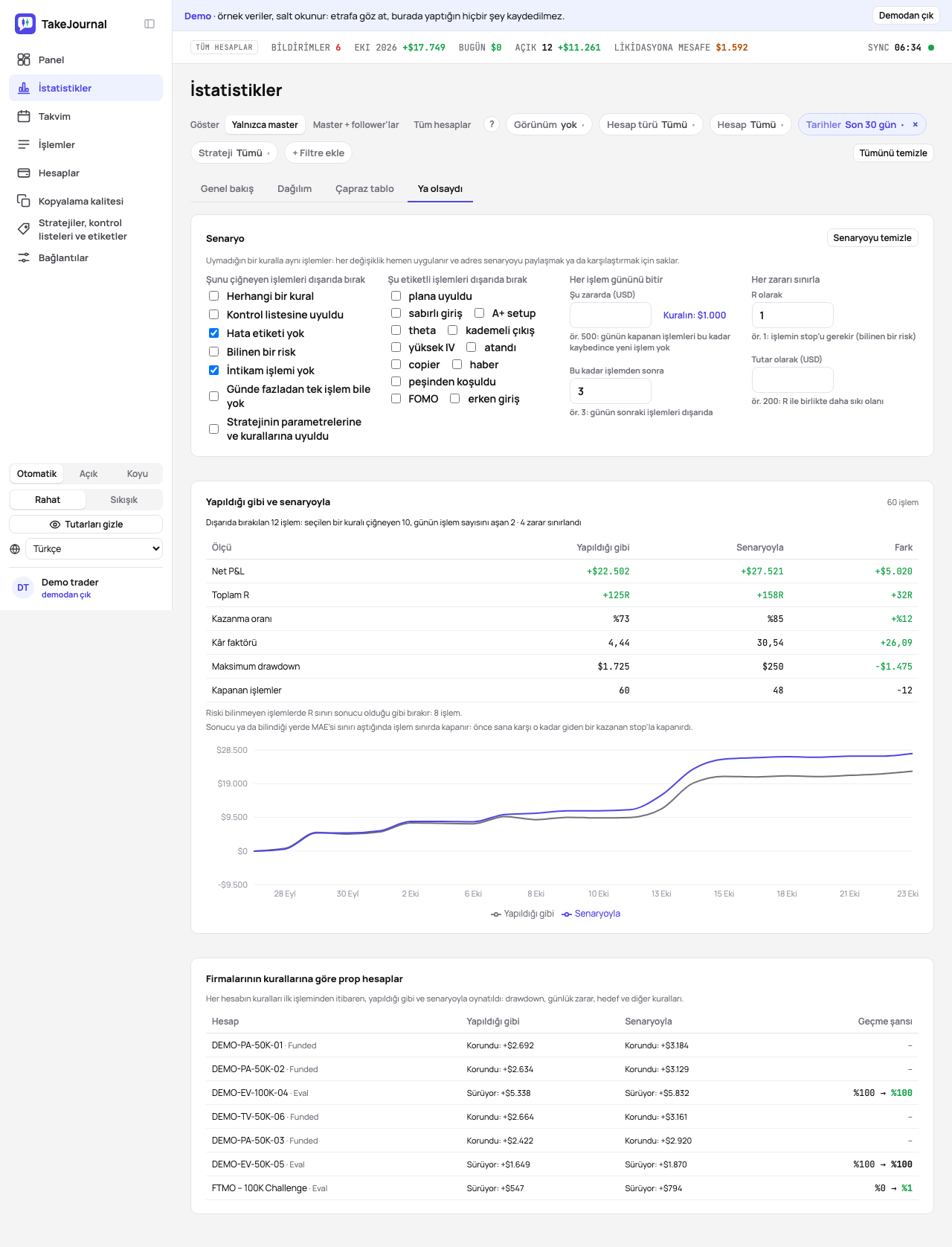Click the Demodan çık button in banner

[906, 16]
